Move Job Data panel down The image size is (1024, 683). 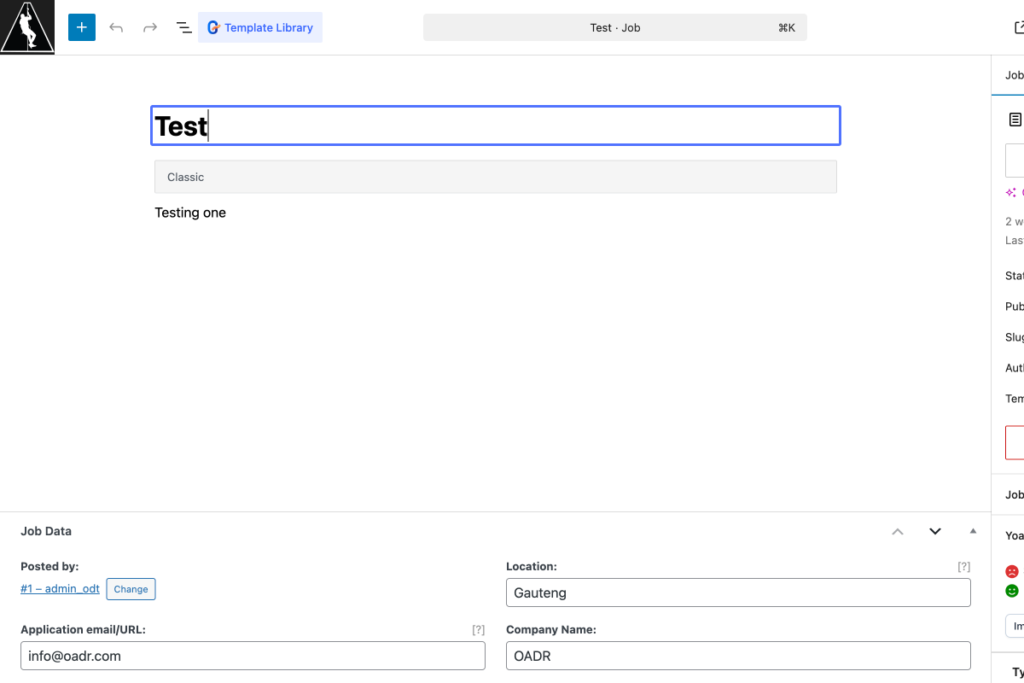[x=935, y=532]
